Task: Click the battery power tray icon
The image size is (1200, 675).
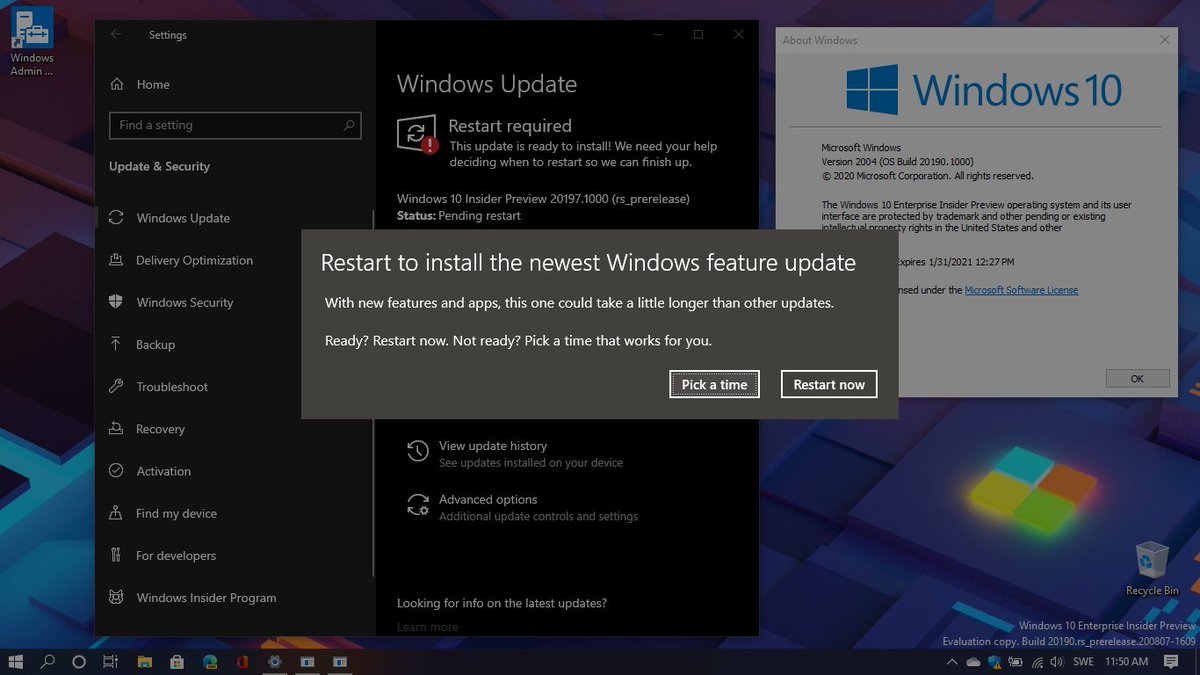Action: (1016, 662)
